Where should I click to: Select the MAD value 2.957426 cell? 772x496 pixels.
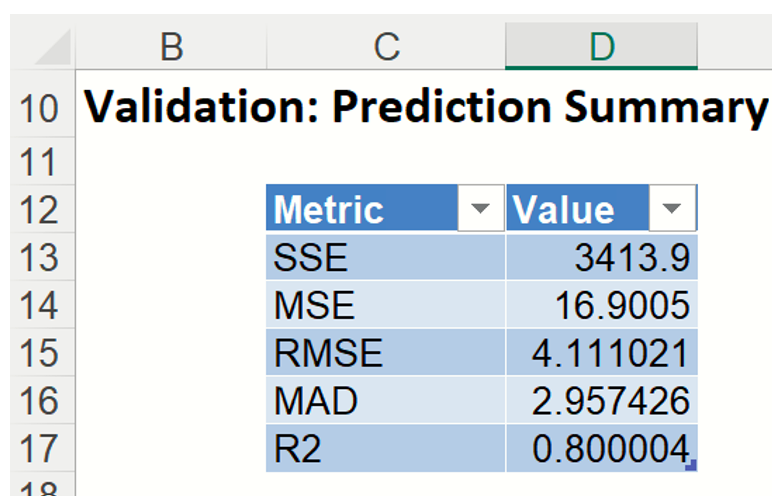pyautogui.click(x=601, y=402)
